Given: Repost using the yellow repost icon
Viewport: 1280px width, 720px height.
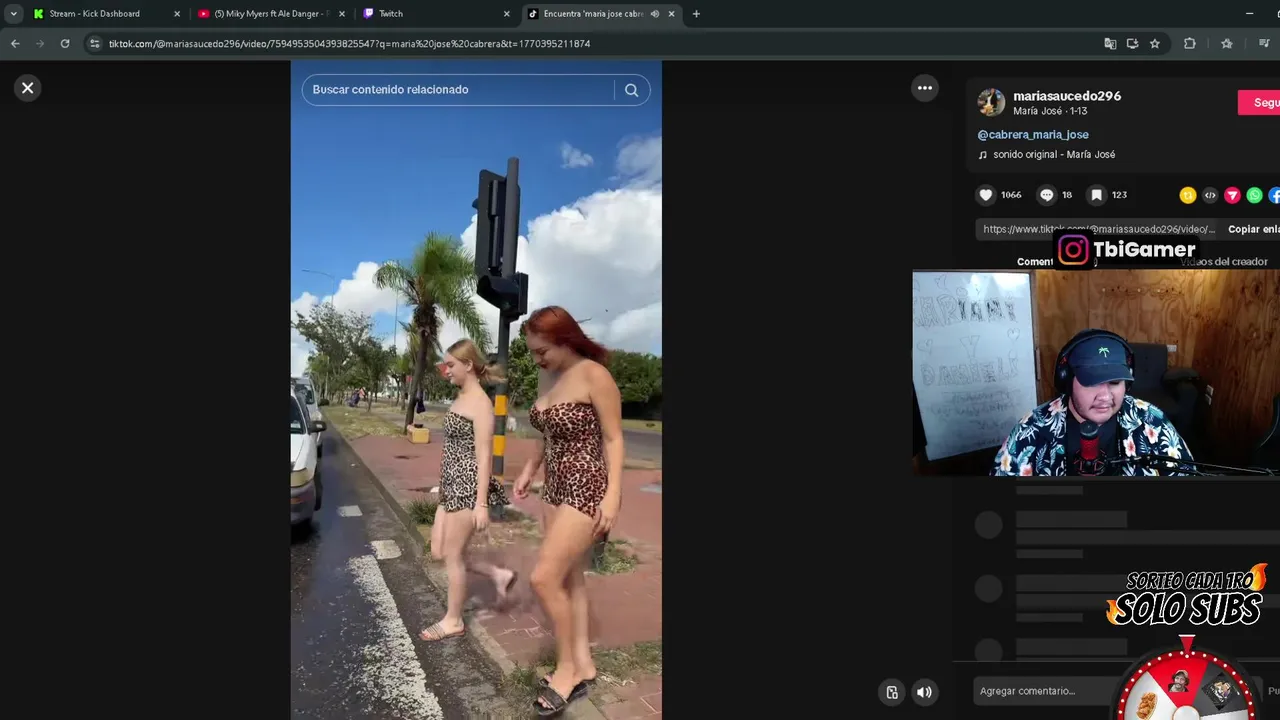Looking at the screenshot, I should [1188, 195].
